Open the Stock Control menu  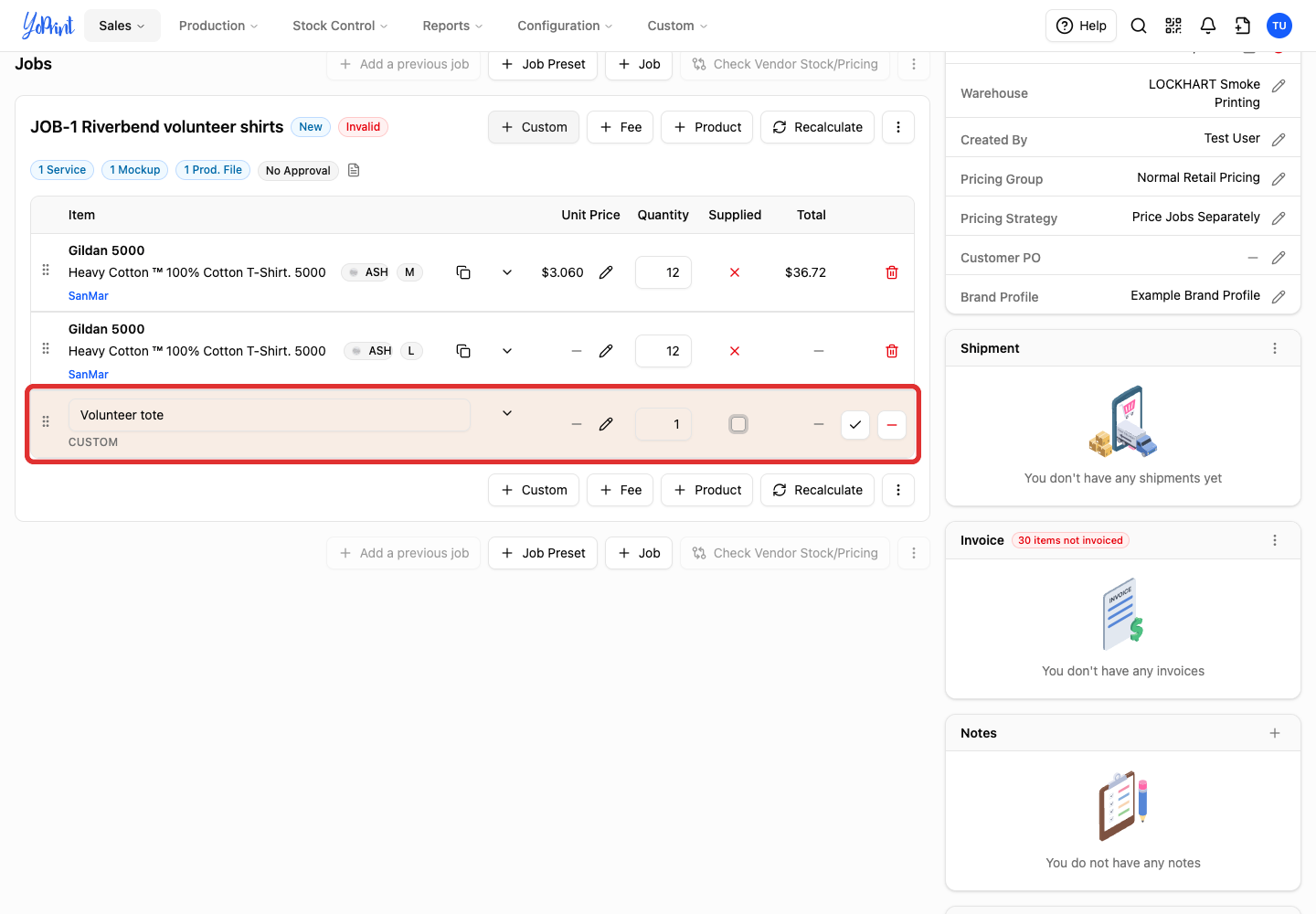click(340, 26)
